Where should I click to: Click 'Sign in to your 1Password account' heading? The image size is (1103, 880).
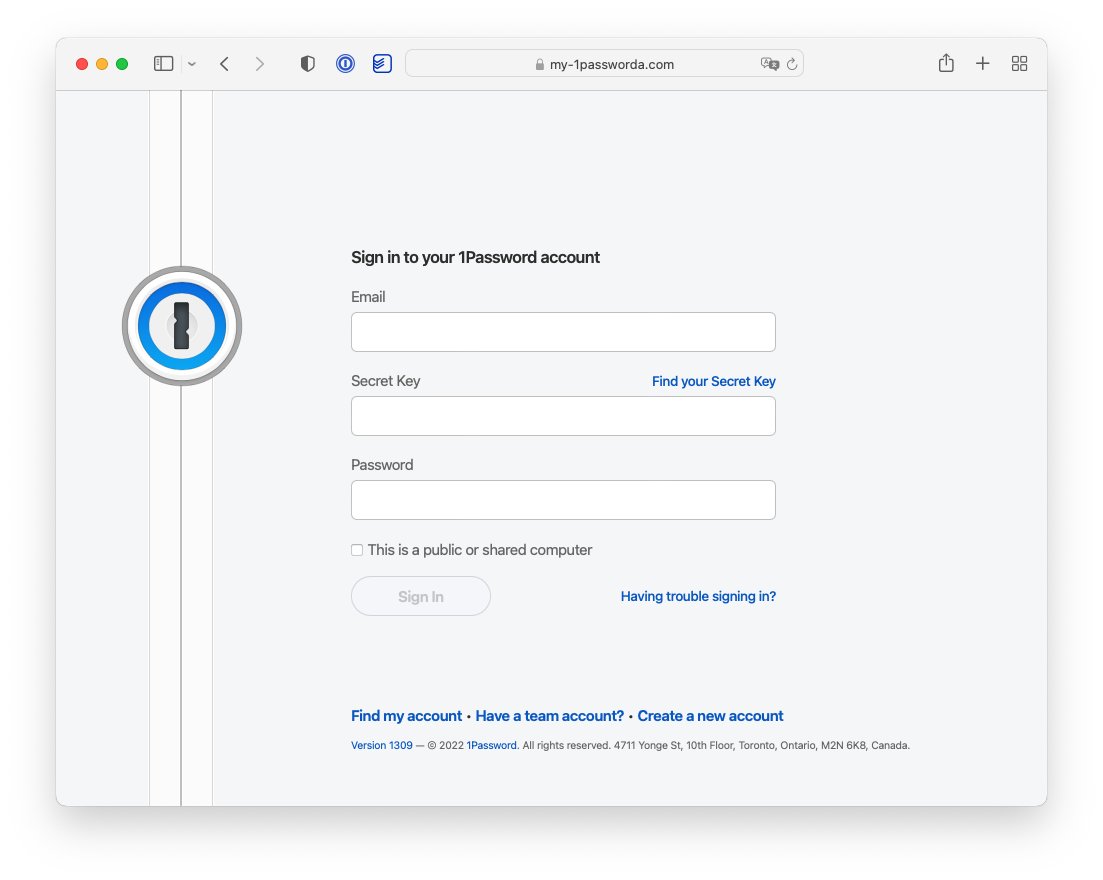coord(476,257)
